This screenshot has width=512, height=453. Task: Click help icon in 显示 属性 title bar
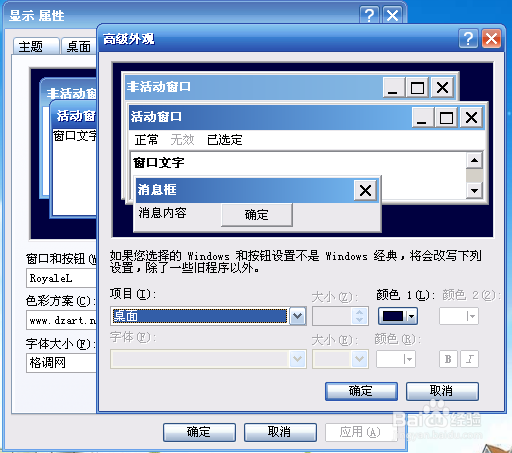tap(369, 15)
